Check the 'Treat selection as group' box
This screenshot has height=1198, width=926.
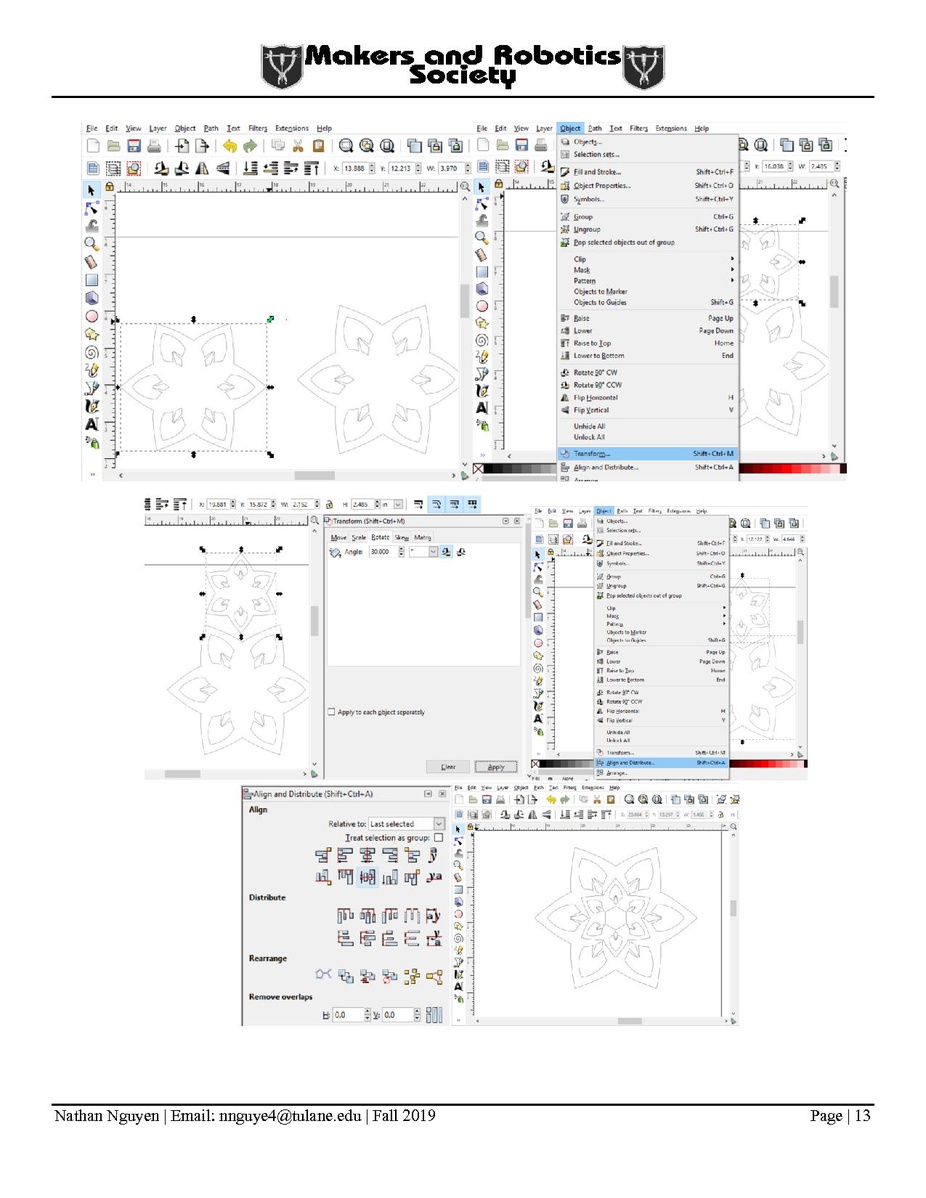(x=439, y=837)
